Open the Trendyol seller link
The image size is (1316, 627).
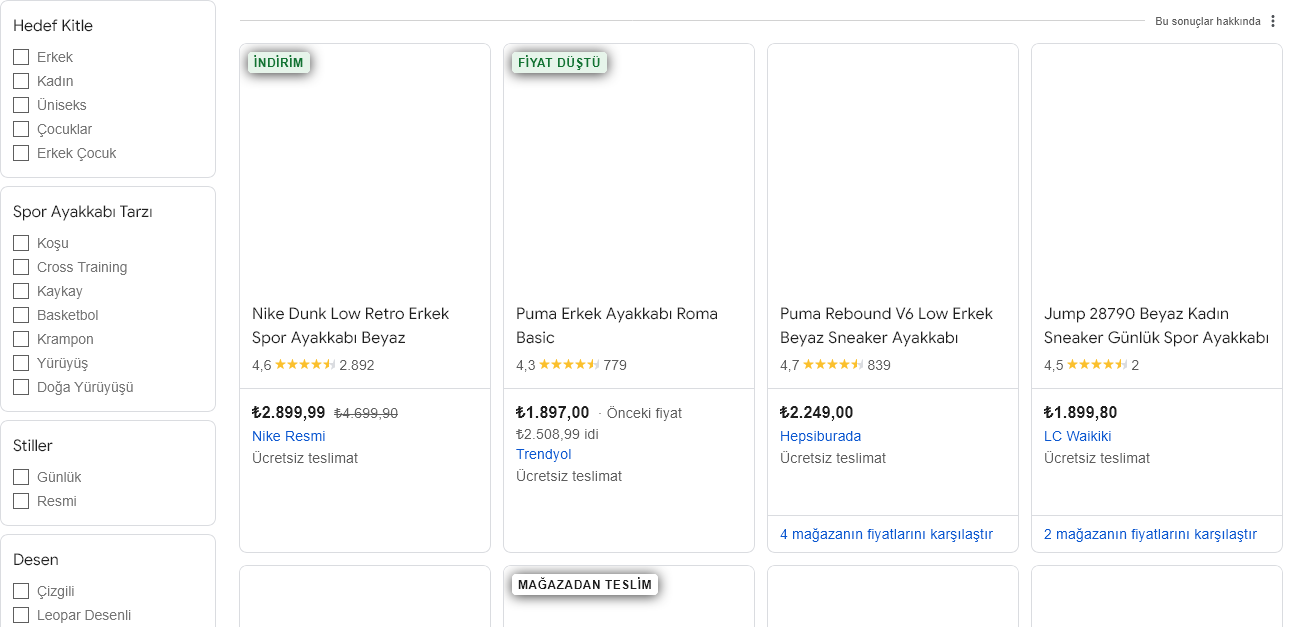pyautogui.click(x=543, y=454)
